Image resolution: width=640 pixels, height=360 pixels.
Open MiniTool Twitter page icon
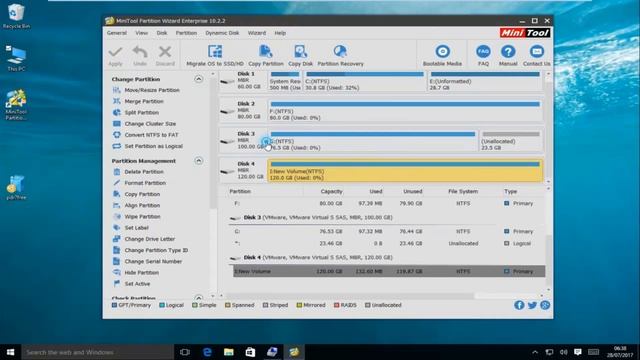[x=532, y=305]
